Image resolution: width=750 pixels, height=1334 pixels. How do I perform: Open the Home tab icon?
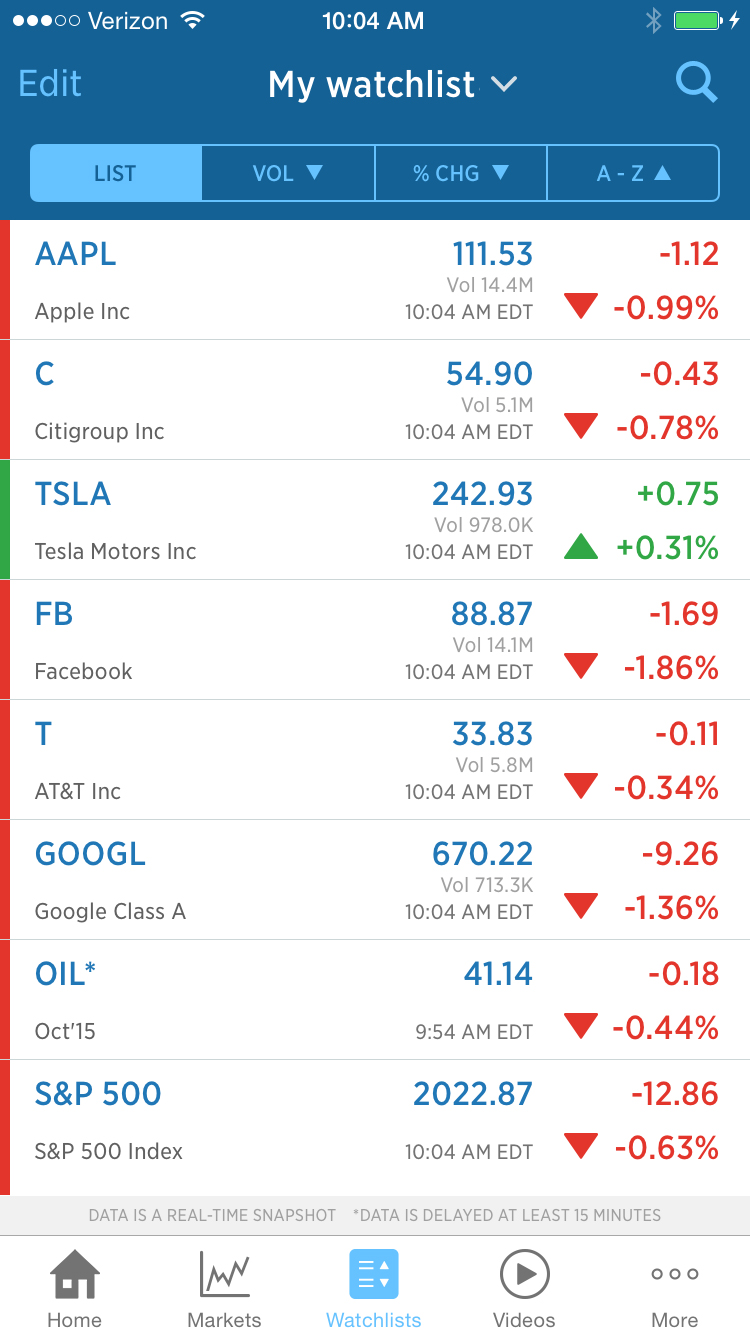tap(75, 1275)
